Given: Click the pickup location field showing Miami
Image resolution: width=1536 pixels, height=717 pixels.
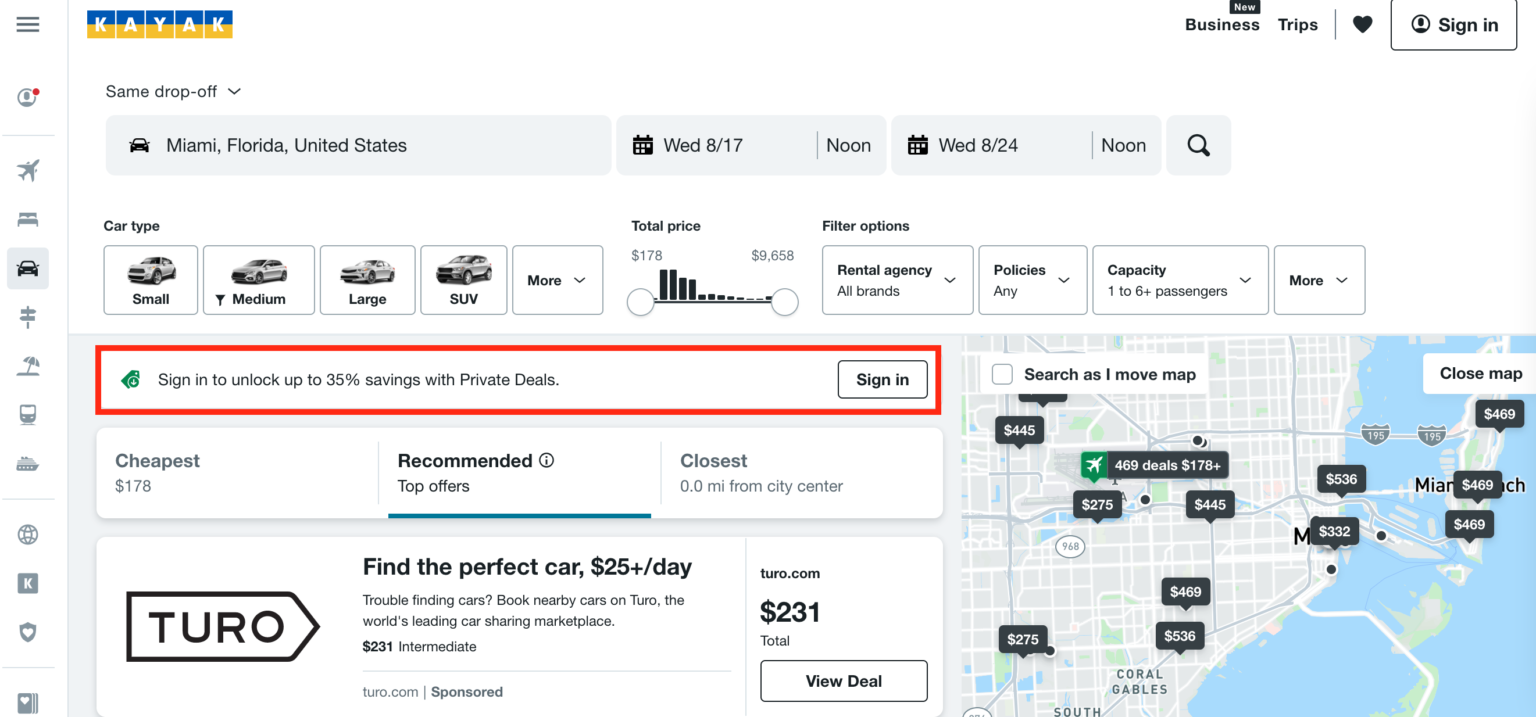Looking at the screenshot, I should tap(358, 144).
